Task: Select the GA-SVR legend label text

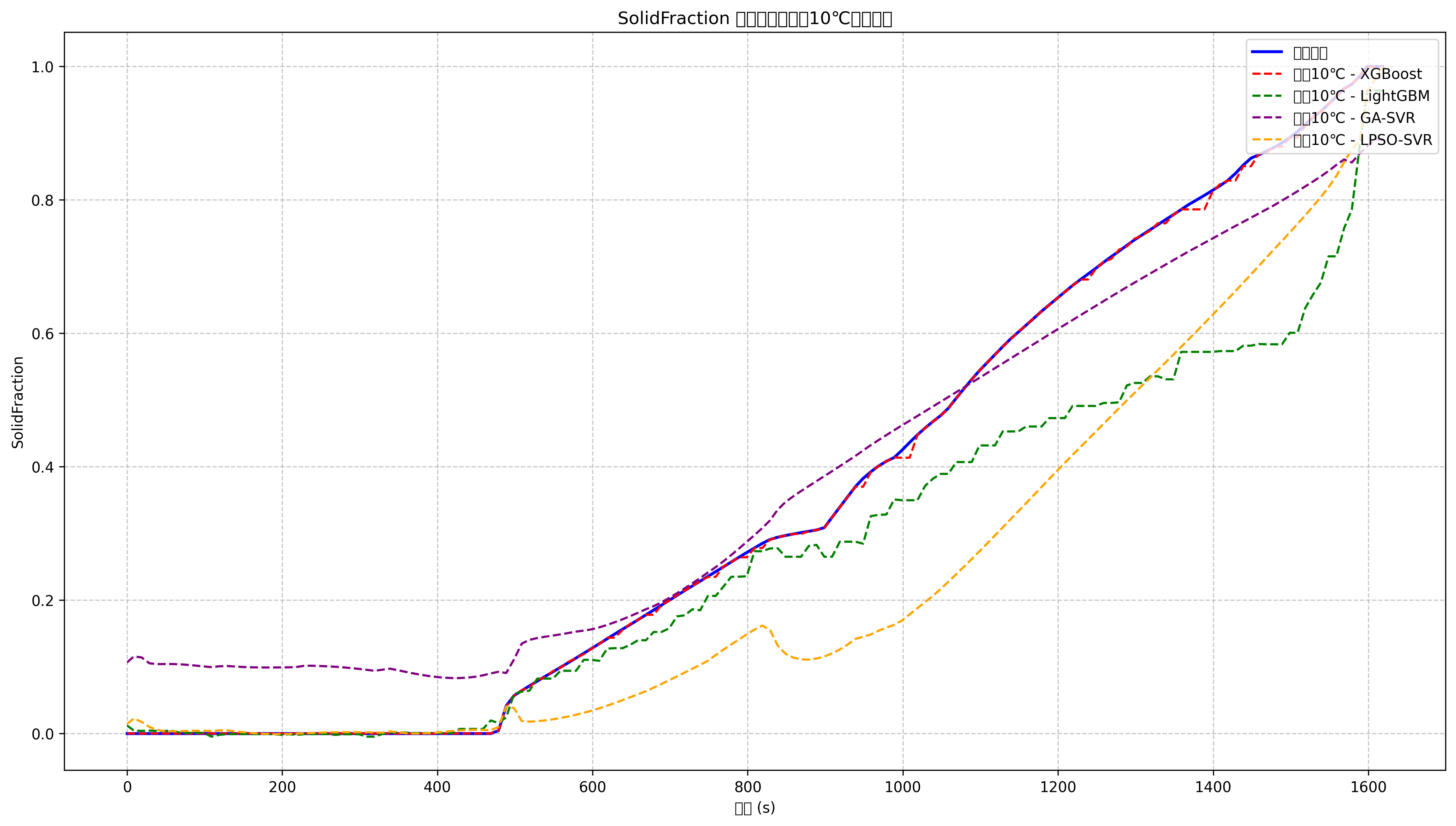Action: point(1354,118)
